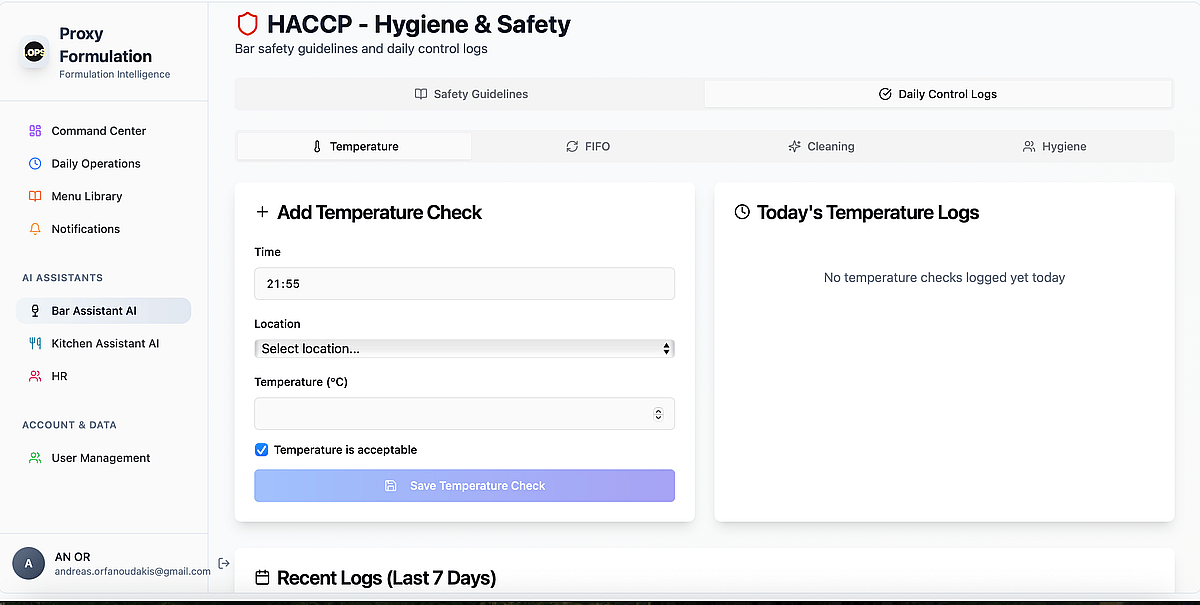Click the Daily Operations clock icon
Image resolution: width=1200 pixels, height=605 pixels.
pyautogui.click(x=35, y=164)
